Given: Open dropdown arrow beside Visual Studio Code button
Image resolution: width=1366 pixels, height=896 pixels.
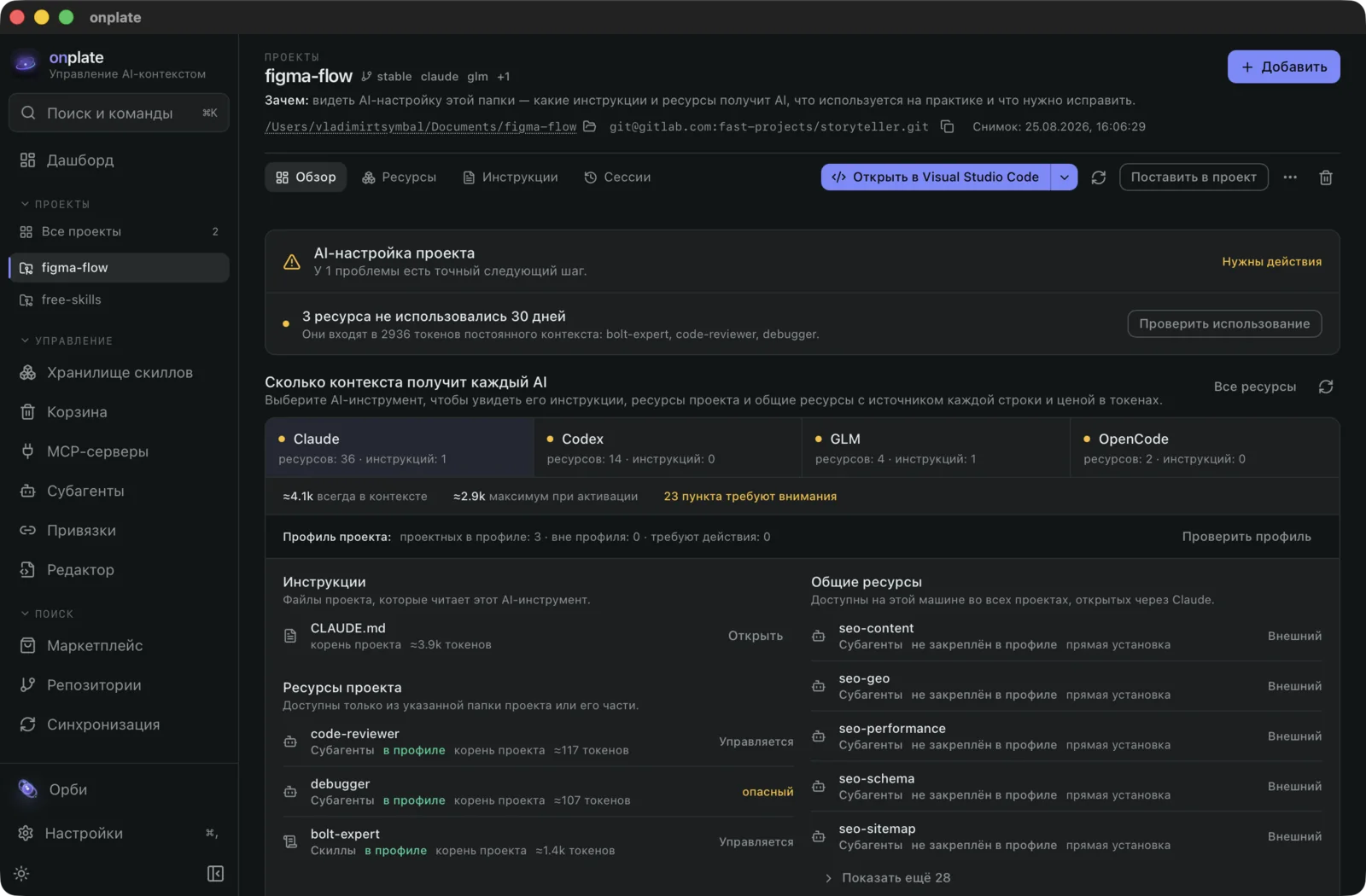Looking at the screenshot, I should point(1065,177).
